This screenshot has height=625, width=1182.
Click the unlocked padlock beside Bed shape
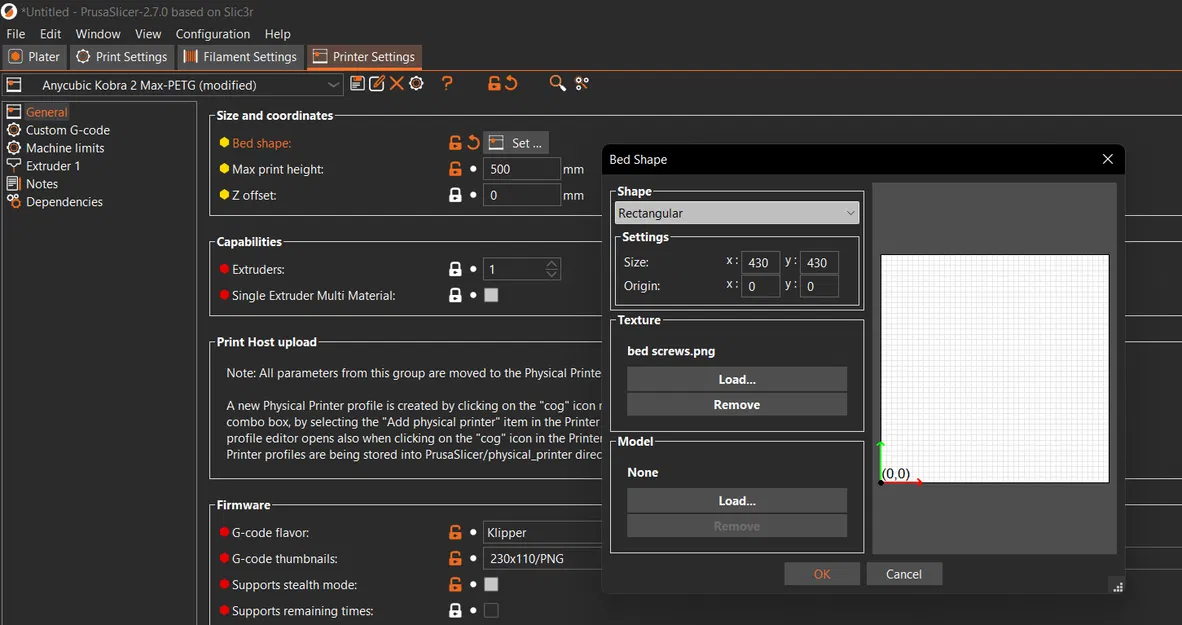[455, 142]
